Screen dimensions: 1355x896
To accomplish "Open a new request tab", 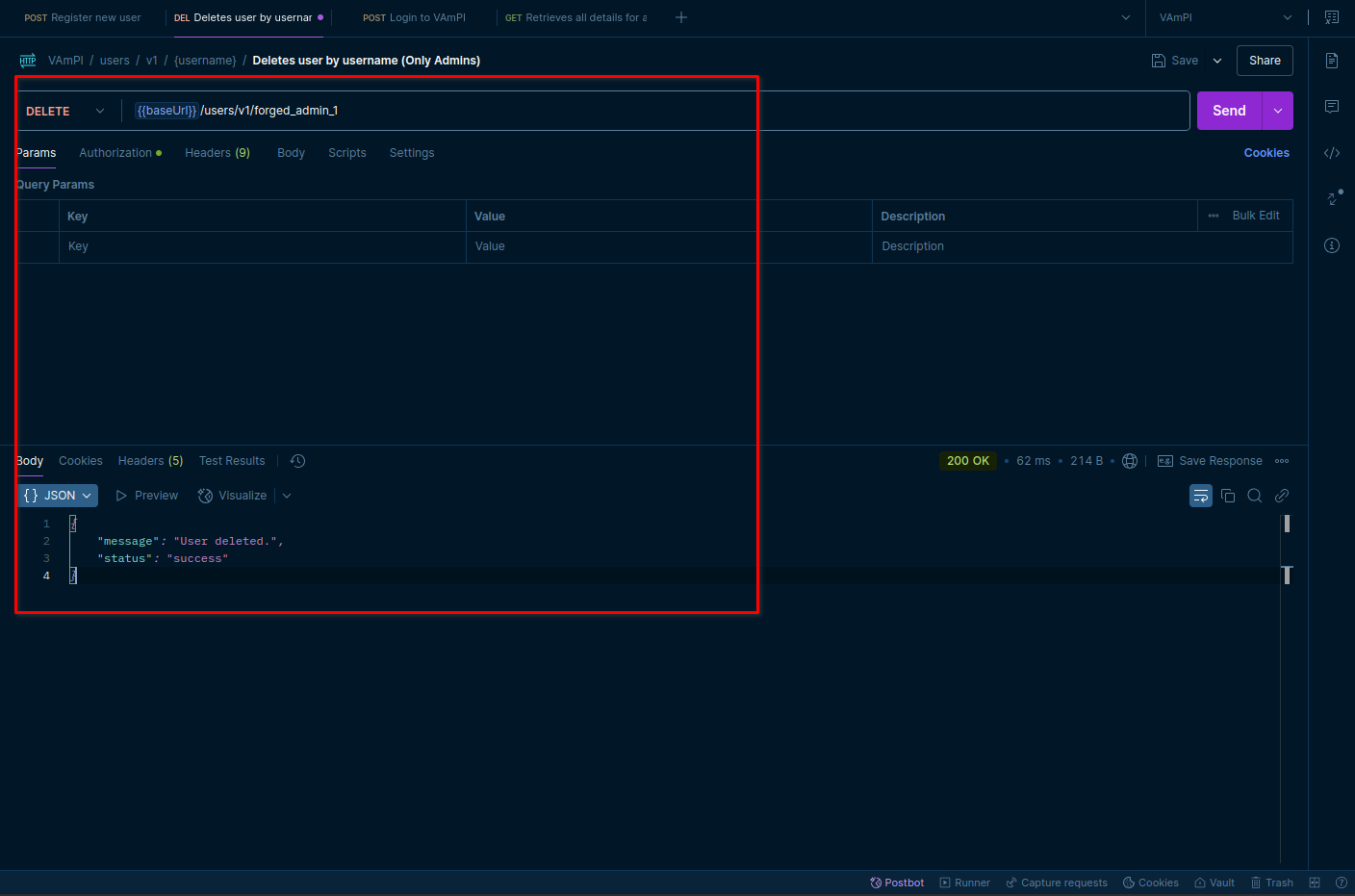I will tap(681, 17).
